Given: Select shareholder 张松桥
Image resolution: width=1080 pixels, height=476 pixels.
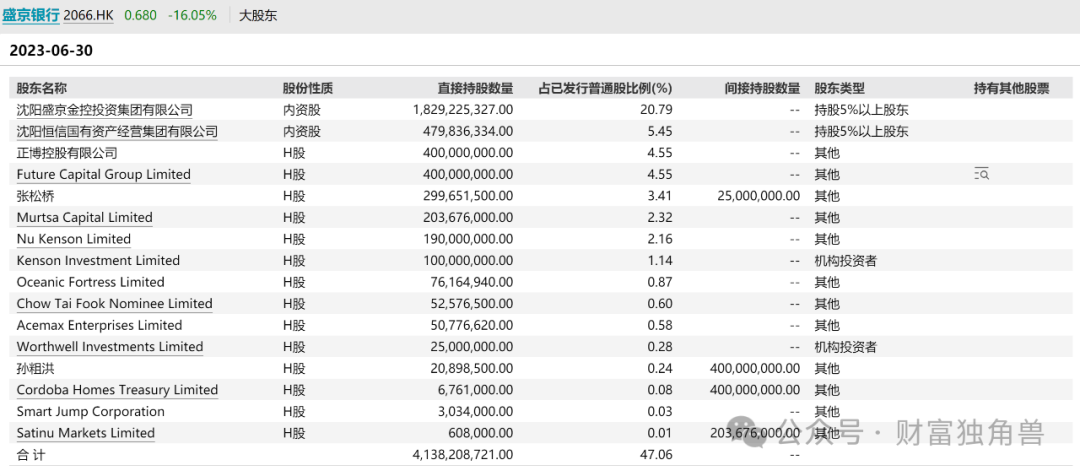Looking at the screenshot, I should coord(35,196).
